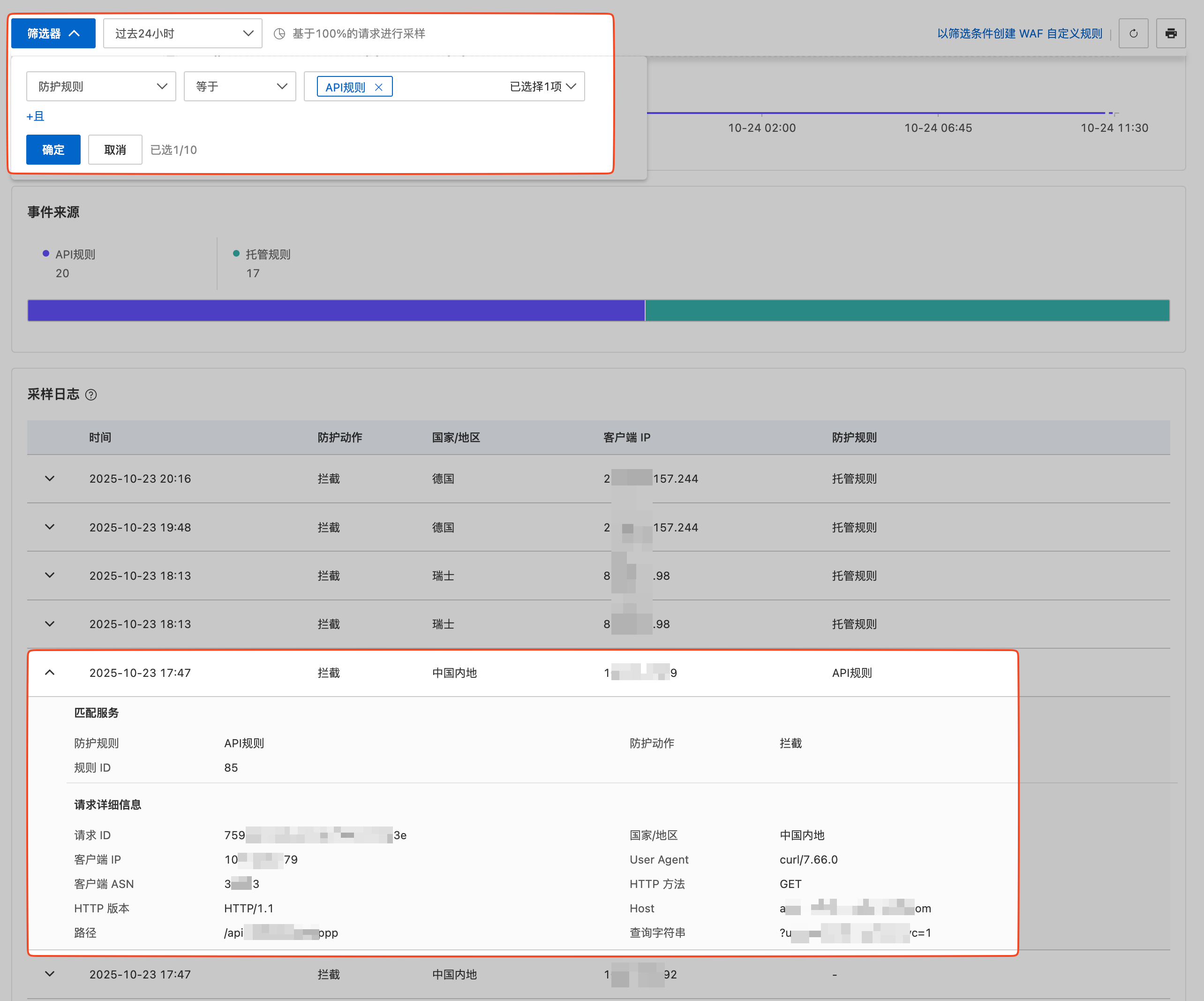Add another condition with +且

pyautogui.click(x=35, y=116)
